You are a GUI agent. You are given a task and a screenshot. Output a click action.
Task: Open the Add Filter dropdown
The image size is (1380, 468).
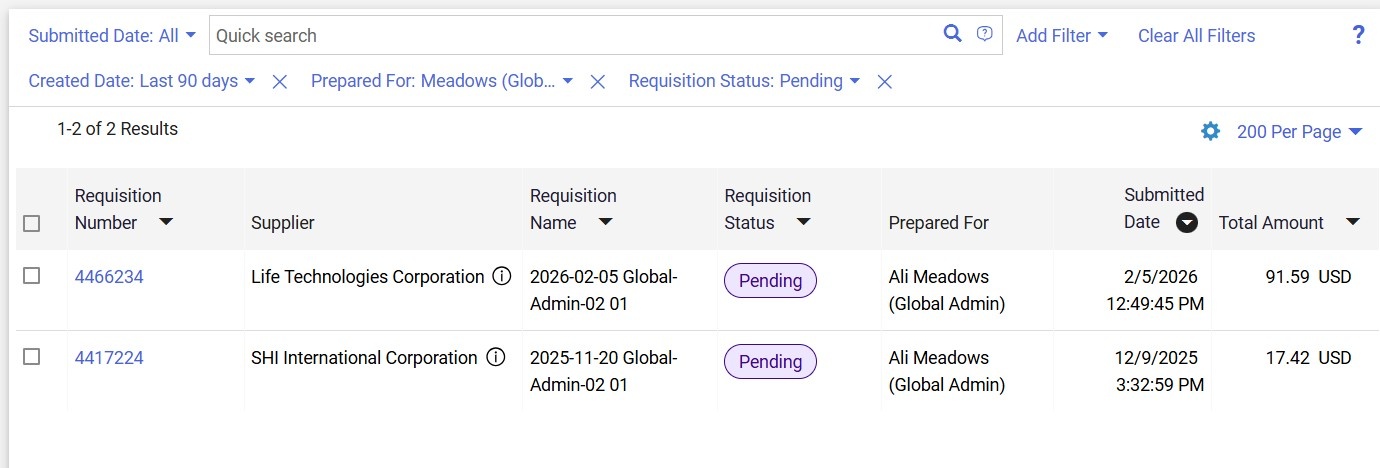(1061, 35)
